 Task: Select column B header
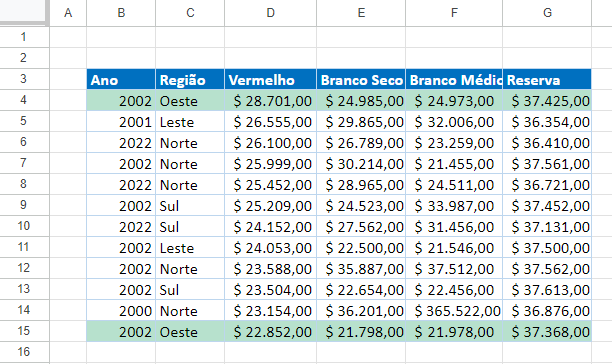[121, 13]
